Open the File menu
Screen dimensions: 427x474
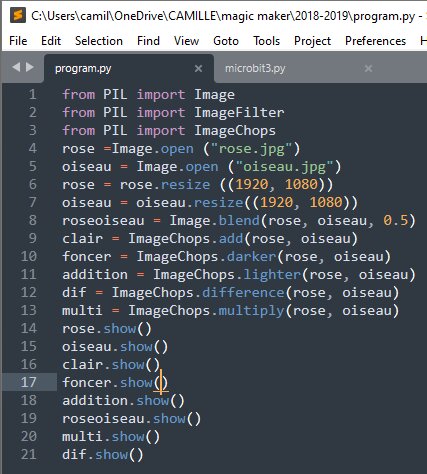18,41
